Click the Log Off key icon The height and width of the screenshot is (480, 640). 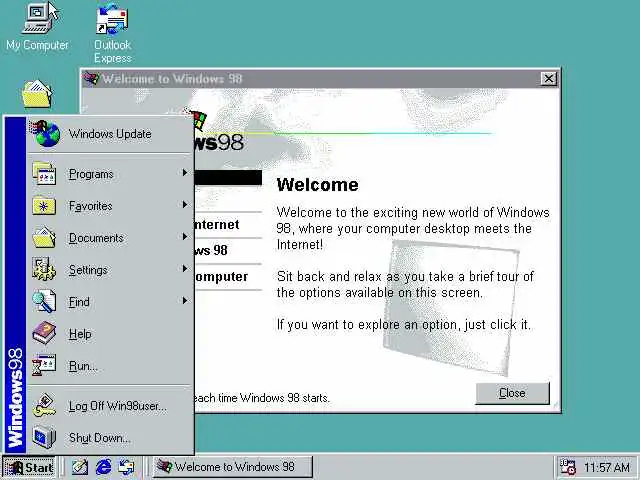[44, 405]
